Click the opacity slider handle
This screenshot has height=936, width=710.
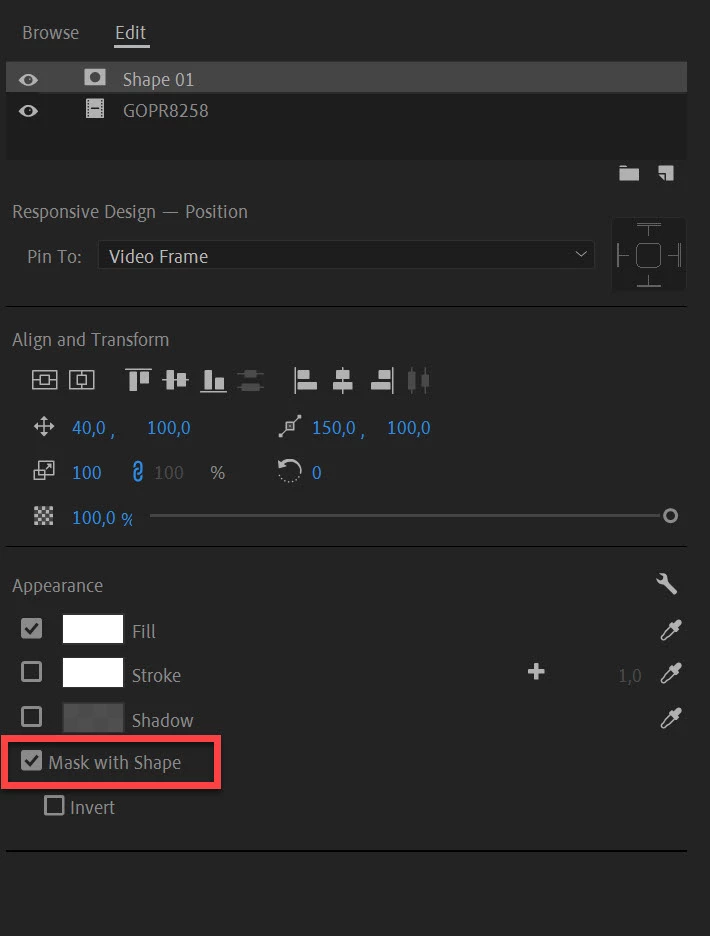pyautogui.click(x=671, y=516)
